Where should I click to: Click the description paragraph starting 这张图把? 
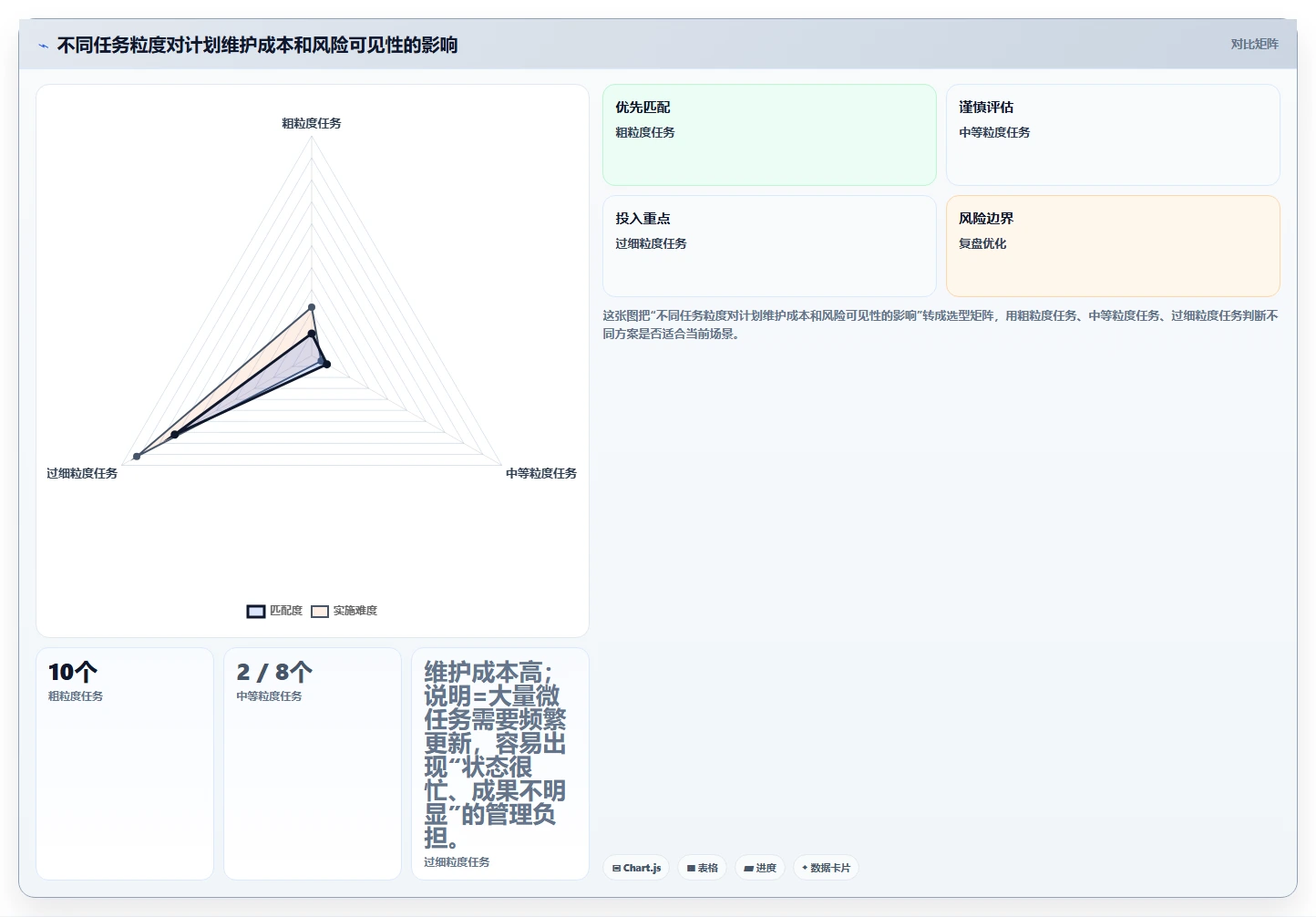point(941,325)
